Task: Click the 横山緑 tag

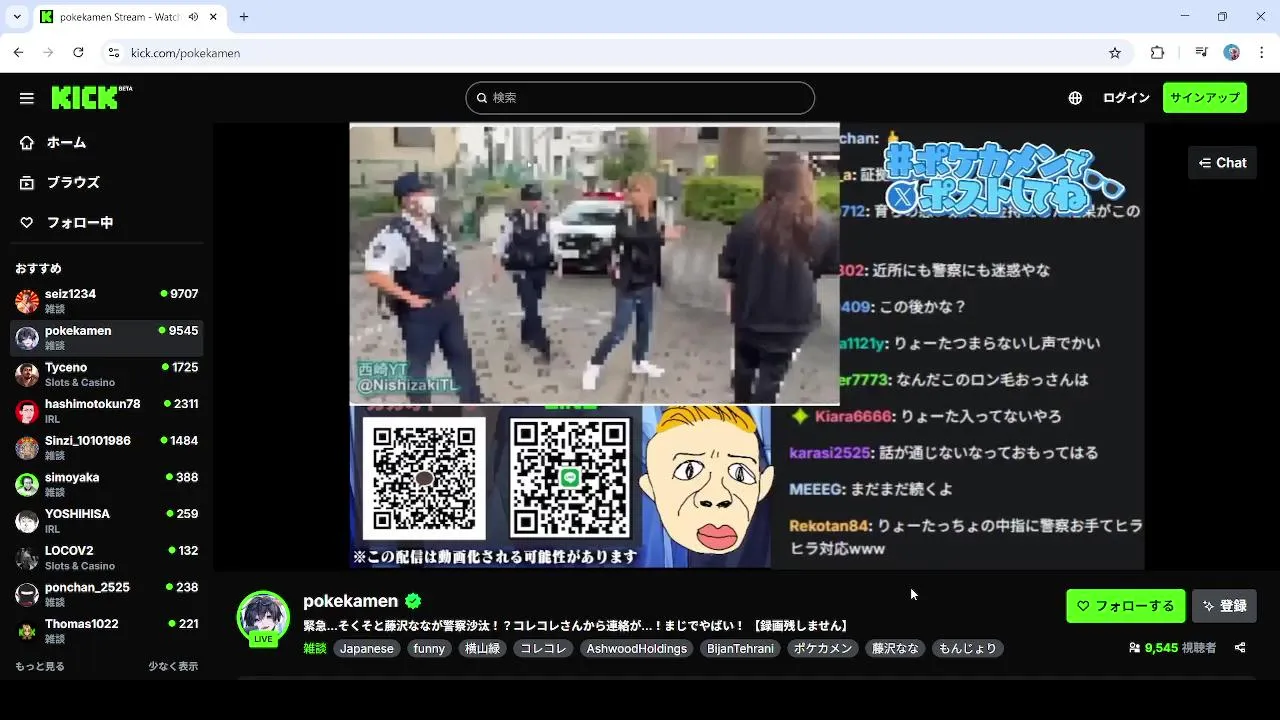Action: click(482, 649)
